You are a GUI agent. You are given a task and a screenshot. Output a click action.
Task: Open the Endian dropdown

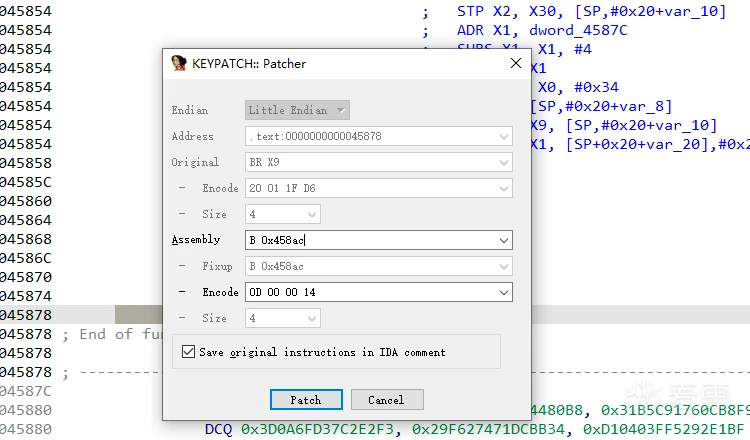click(x=297, y=110)
